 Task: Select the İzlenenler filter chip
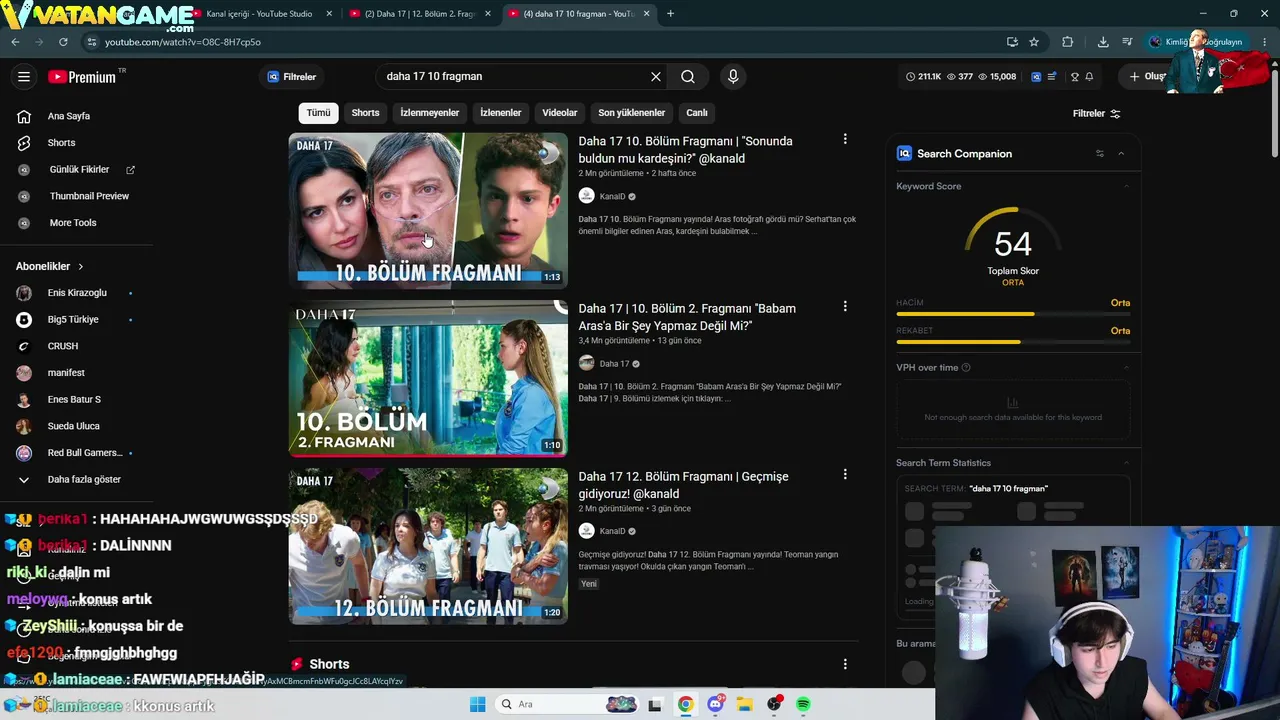pos(500,113)
